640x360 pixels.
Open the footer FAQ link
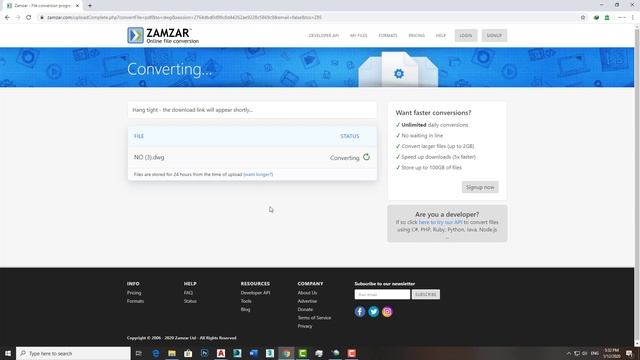pyautogui.click(x=188, y=293)
